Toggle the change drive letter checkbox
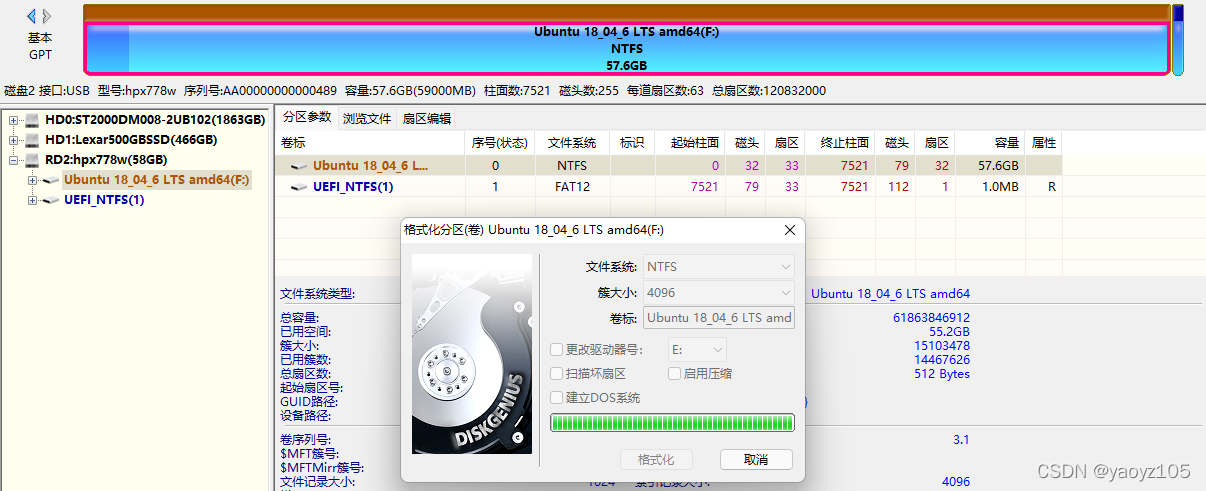 click(557, 350)
